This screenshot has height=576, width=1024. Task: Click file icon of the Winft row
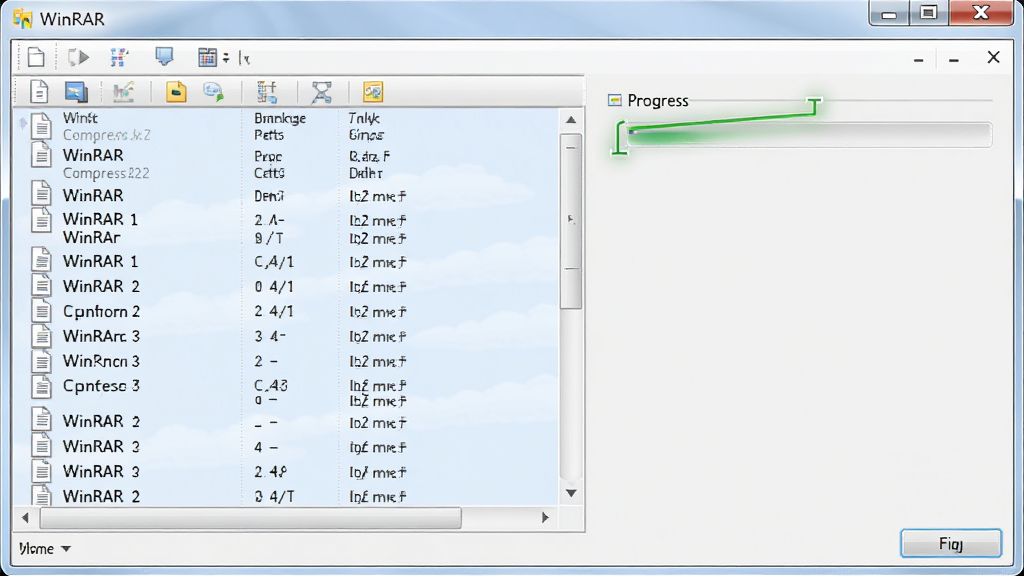click(41, 126)
